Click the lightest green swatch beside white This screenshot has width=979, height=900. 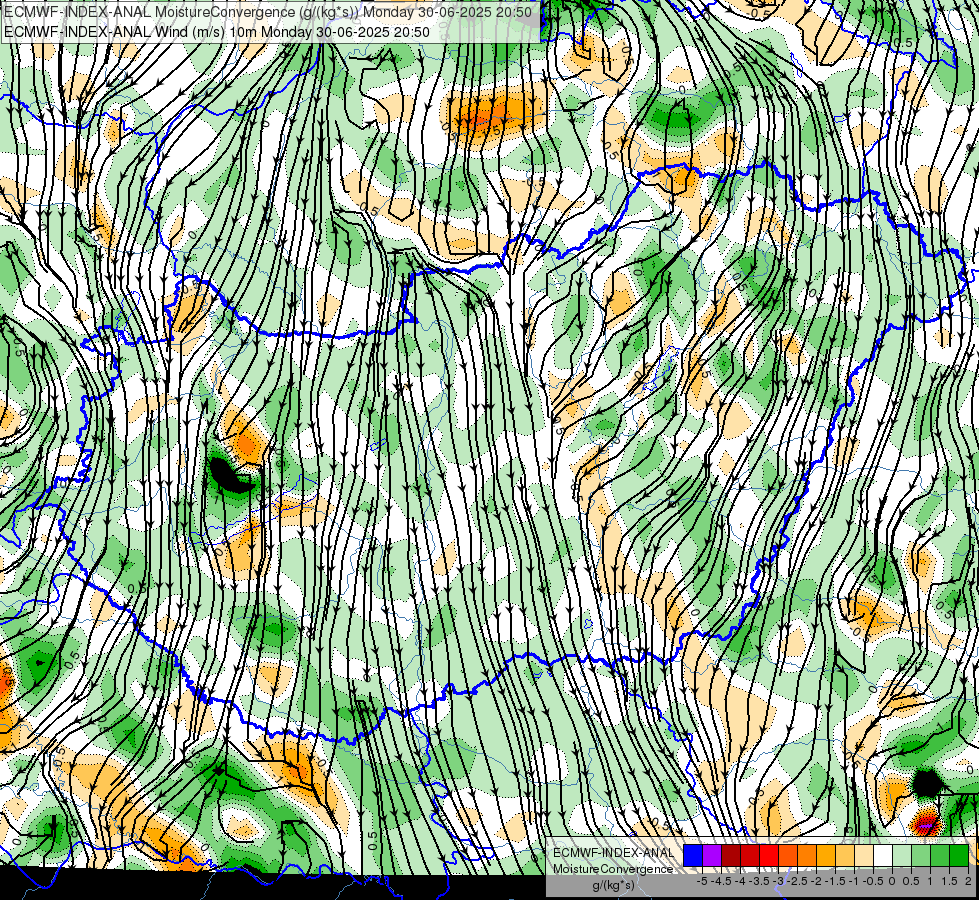click(x=902, y=855)
